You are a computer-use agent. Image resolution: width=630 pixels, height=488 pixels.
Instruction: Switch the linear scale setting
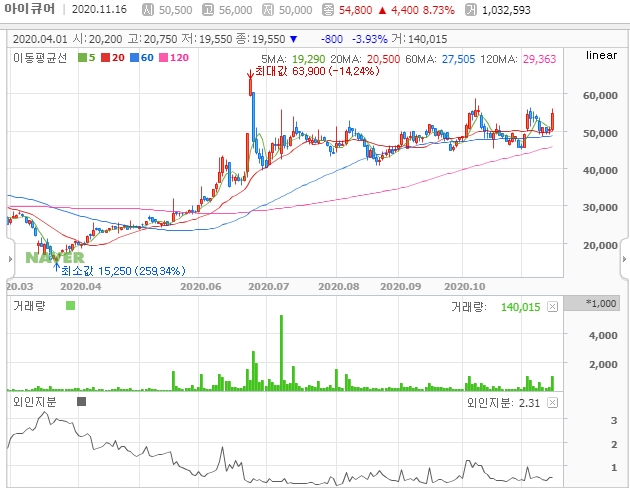pyautogui.click(x=601, y=55)
